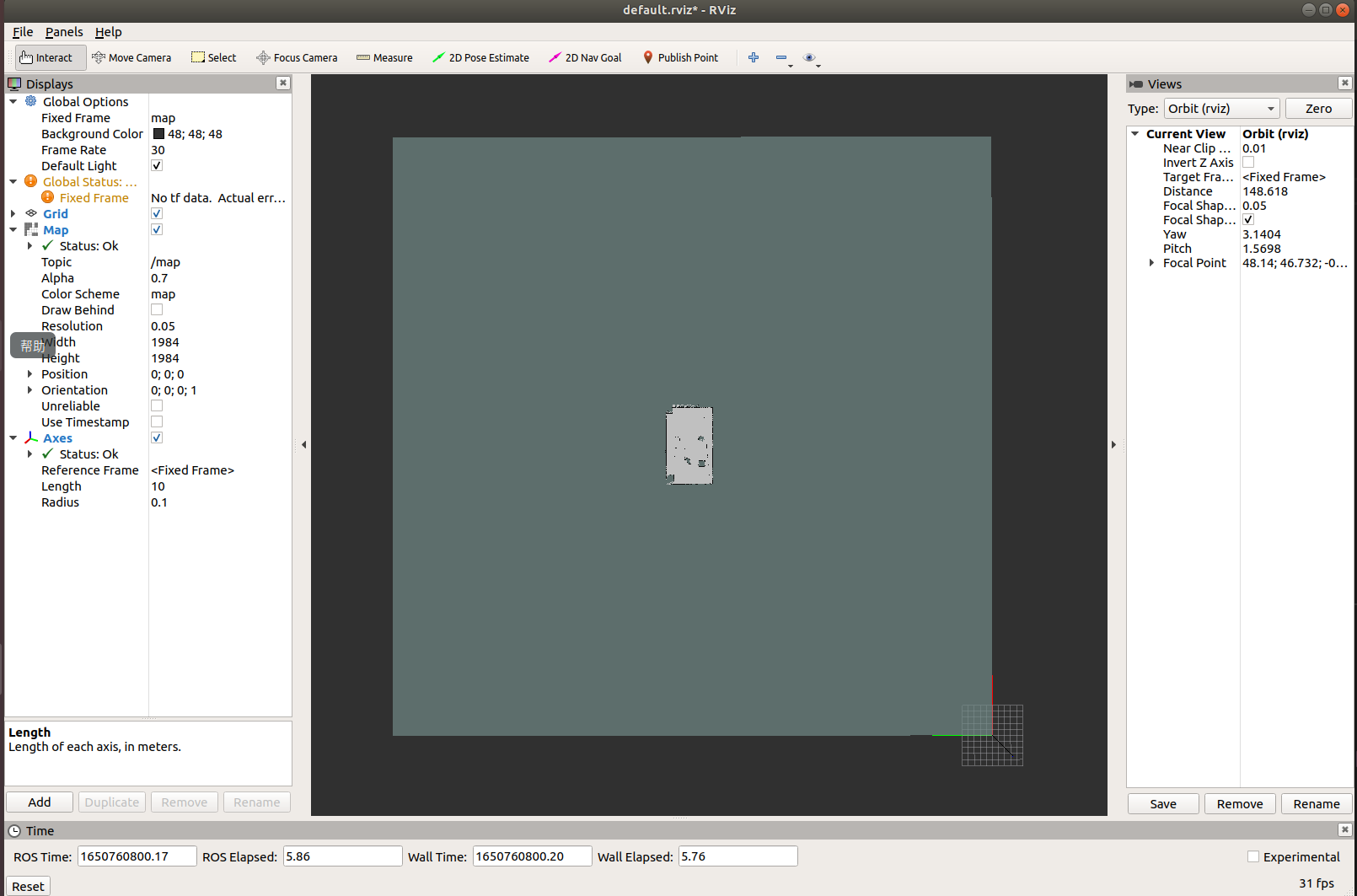Click the Add button in Displays
Viewport: 1357px width, 896px height.
pos(39,802)
